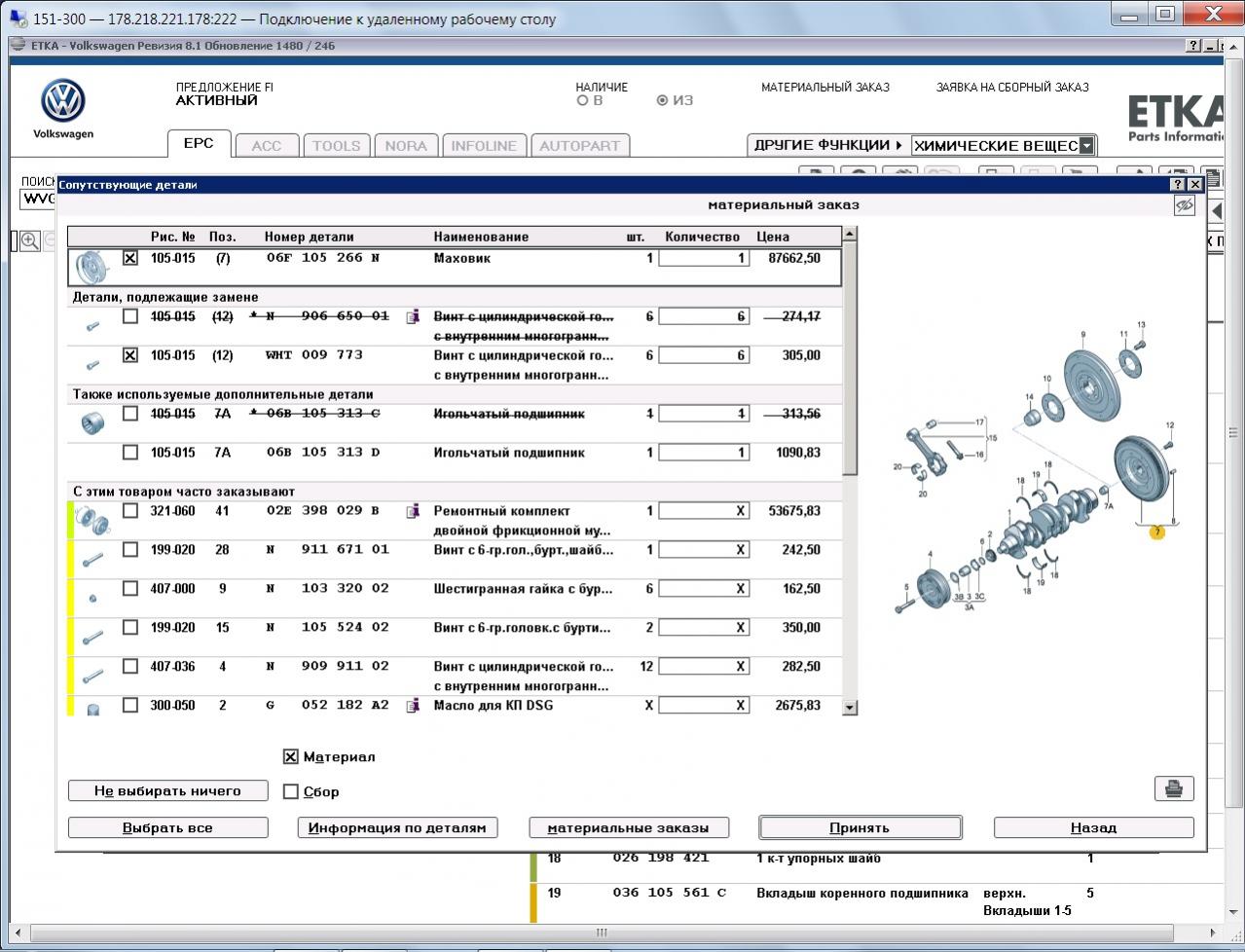
Task: Confirm with the 'Принять' button
Action: (860, 827)
